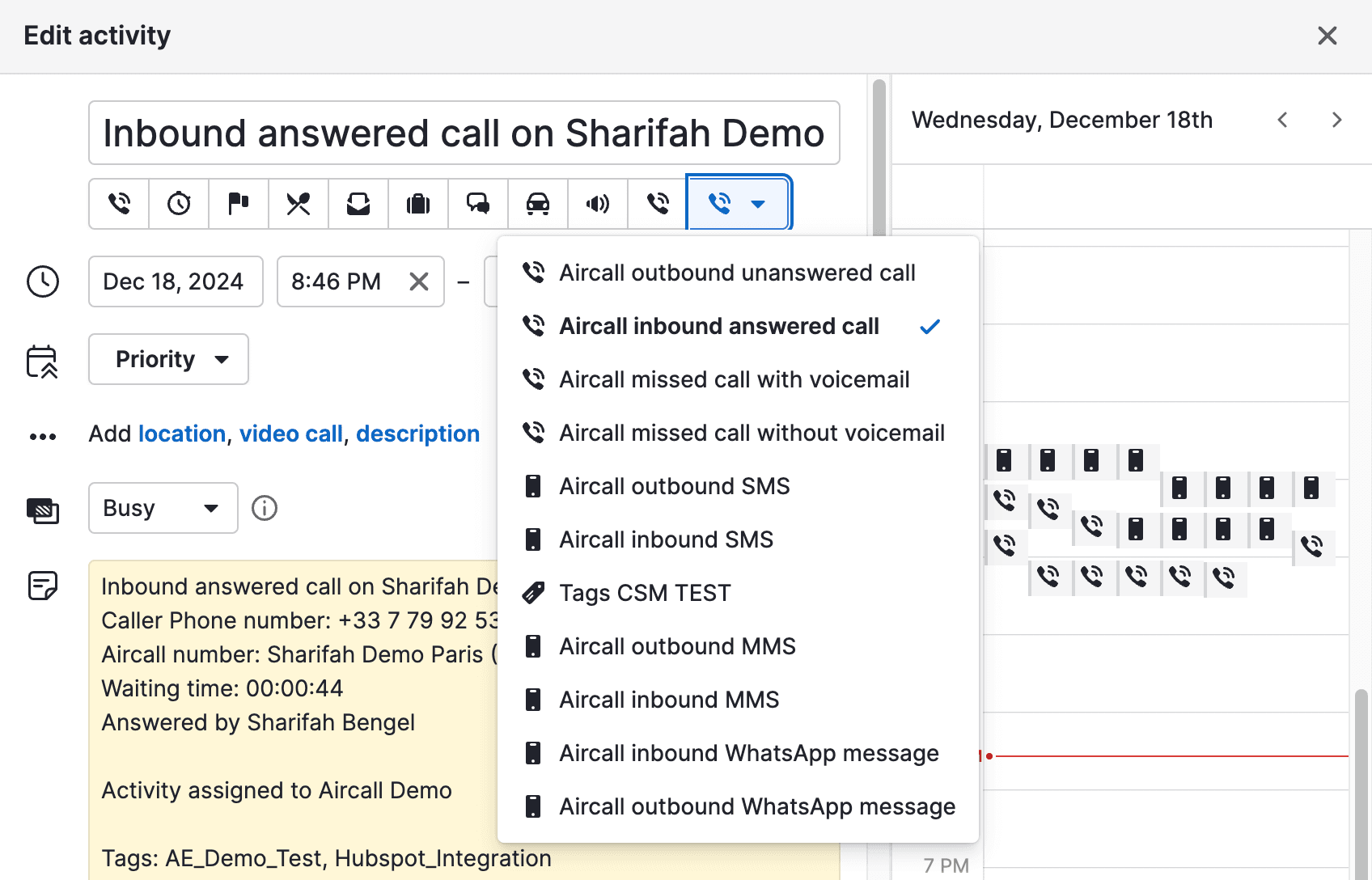Select the chat activity type icon

477,204
